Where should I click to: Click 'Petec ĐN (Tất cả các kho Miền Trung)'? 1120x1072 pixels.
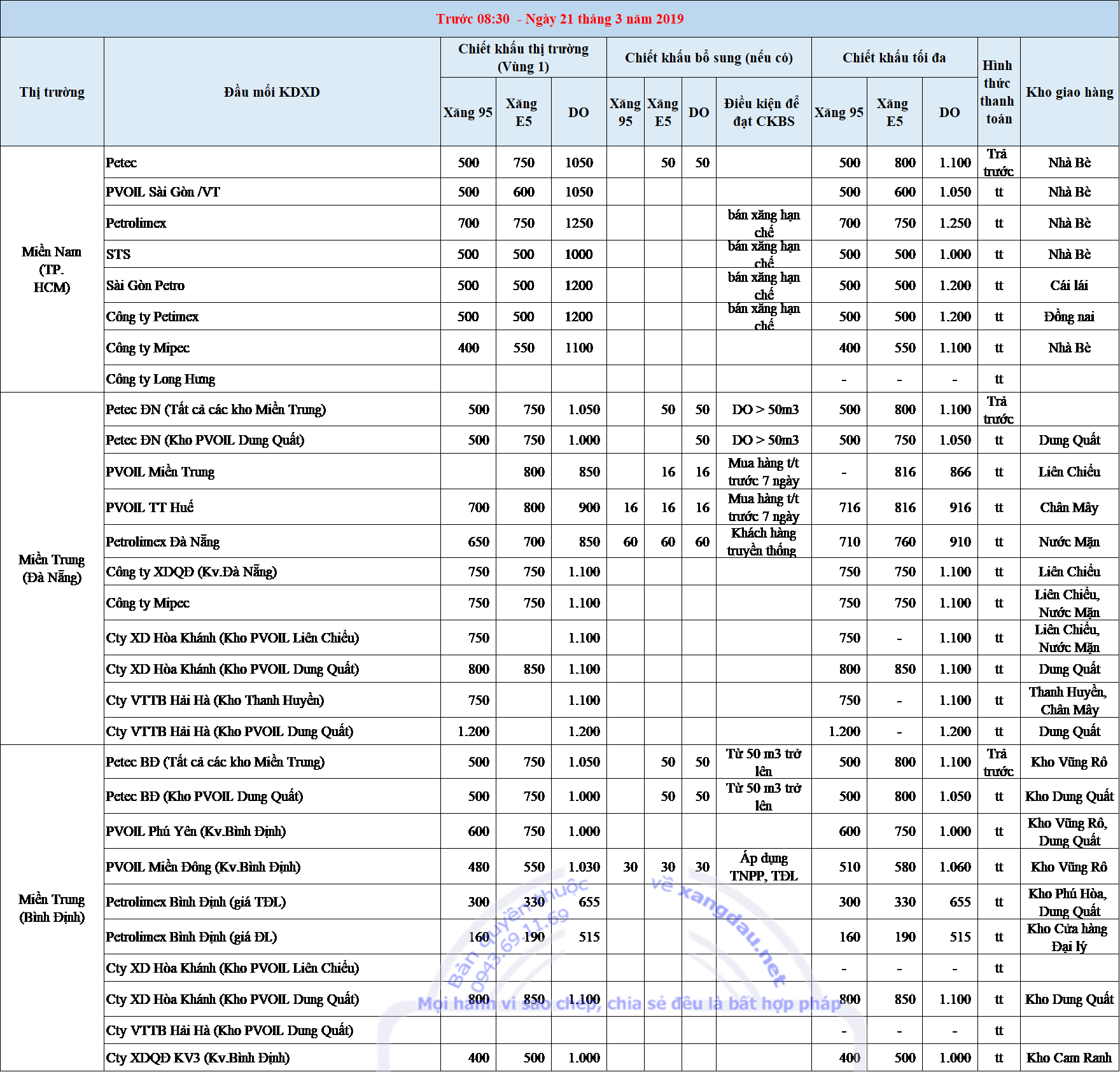click(272, 409)
